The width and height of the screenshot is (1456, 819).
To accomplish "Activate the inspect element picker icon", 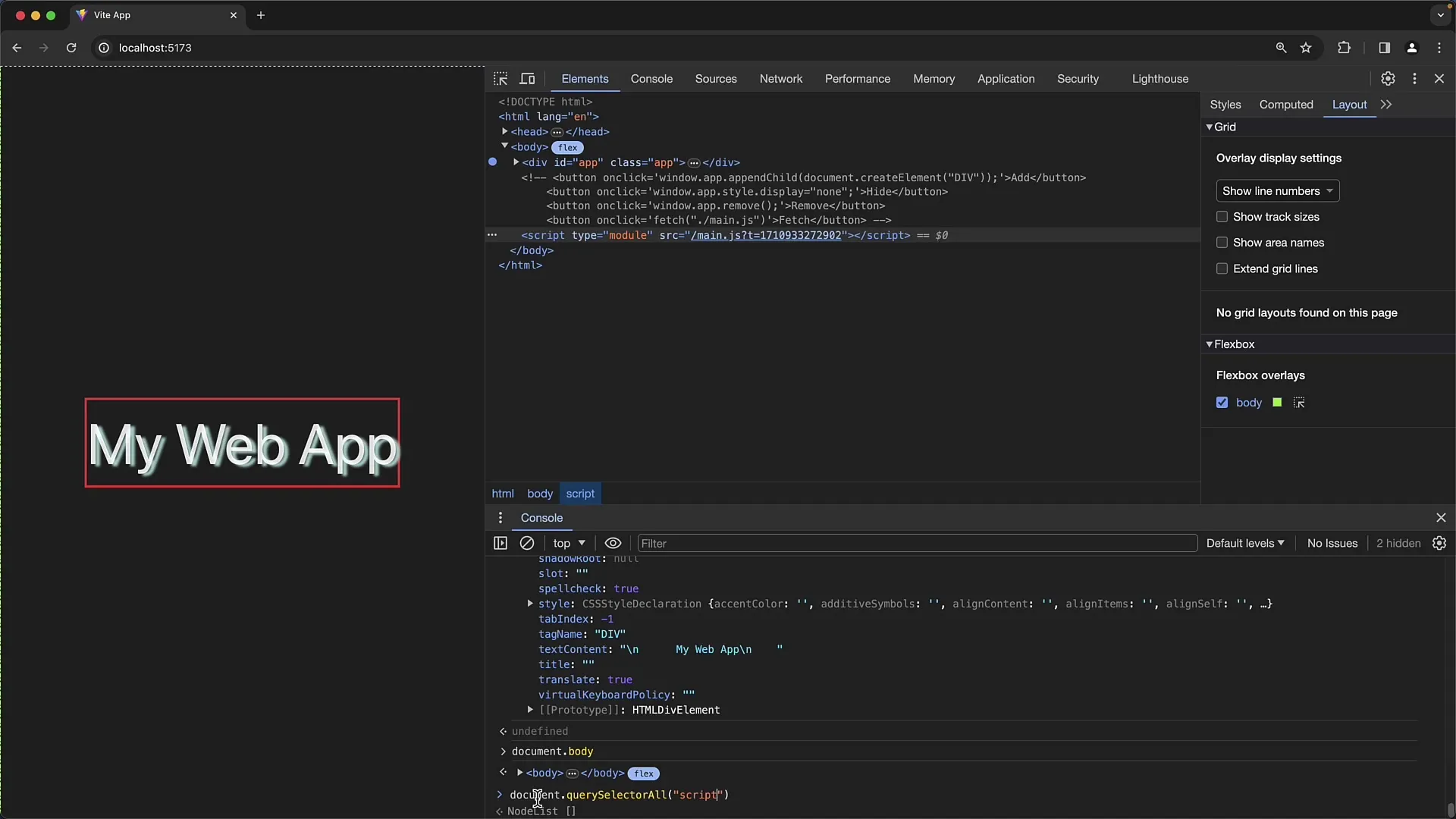I will coord(500,79).
